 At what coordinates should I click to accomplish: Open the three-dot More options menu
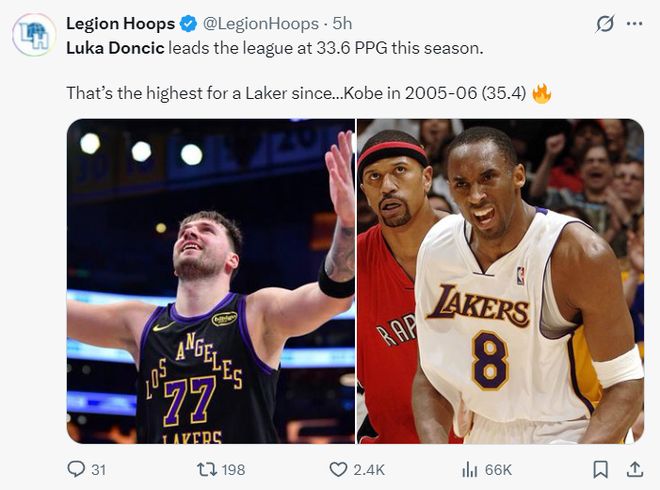click(x=634, y=23)
